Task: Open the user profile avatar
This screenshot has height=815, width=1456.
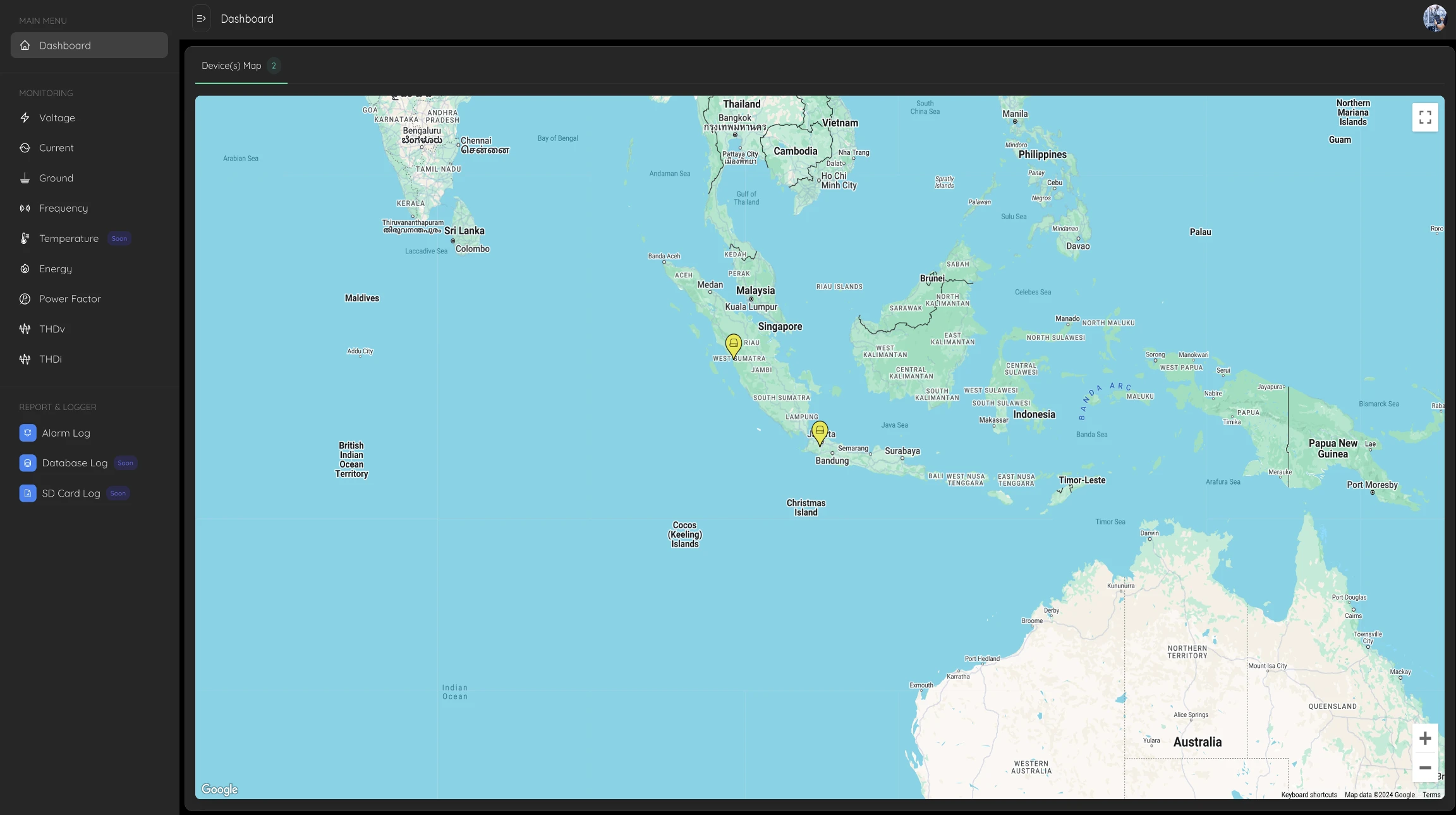Action: 1434,18
